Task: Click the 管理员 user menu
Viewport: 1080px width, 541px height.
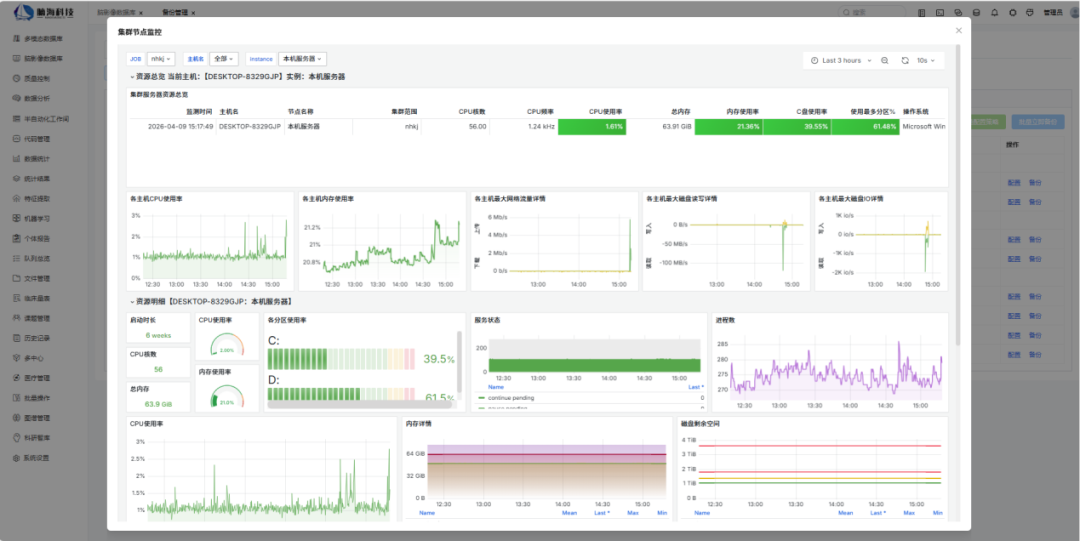Action: pos(1054,12)
